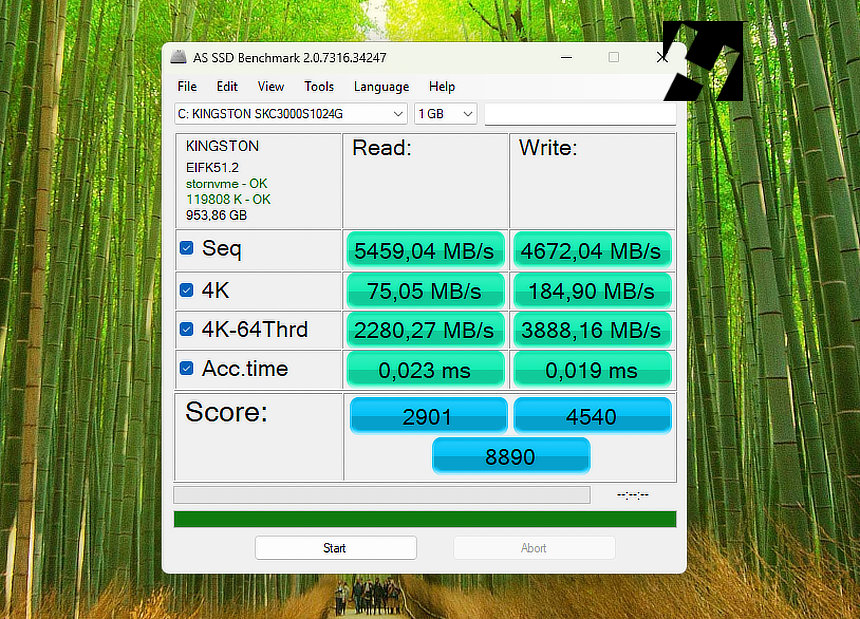Viewport: 860px width, 619px height.
Task: Click the AS SSD Benchmark title bar icon
Action: click(177, 58)
